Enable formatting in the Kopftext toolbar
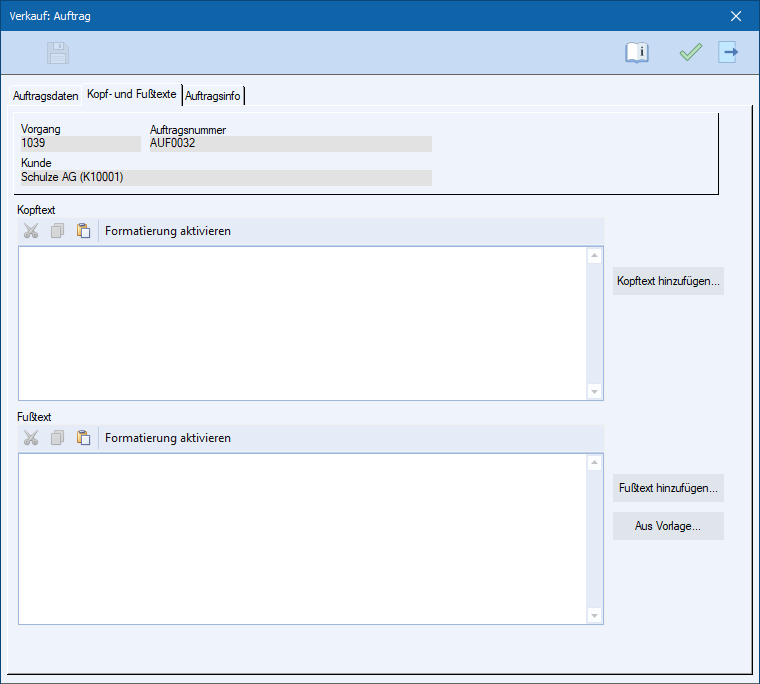The height and width of the screenshot is (684, 760). (168, 231)
